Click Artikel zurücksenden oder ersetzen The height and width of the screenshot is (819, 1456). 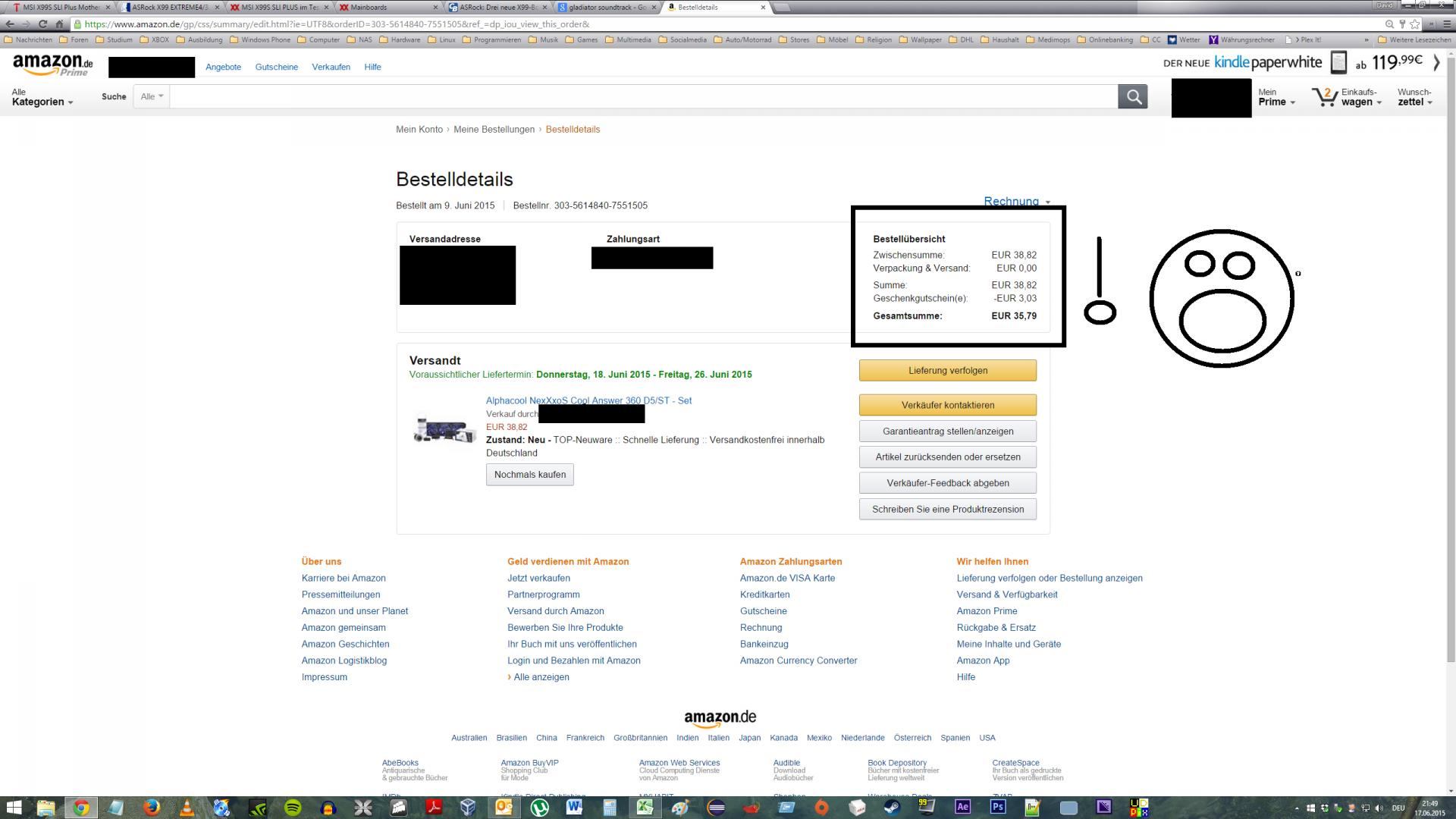pos(948,457)
